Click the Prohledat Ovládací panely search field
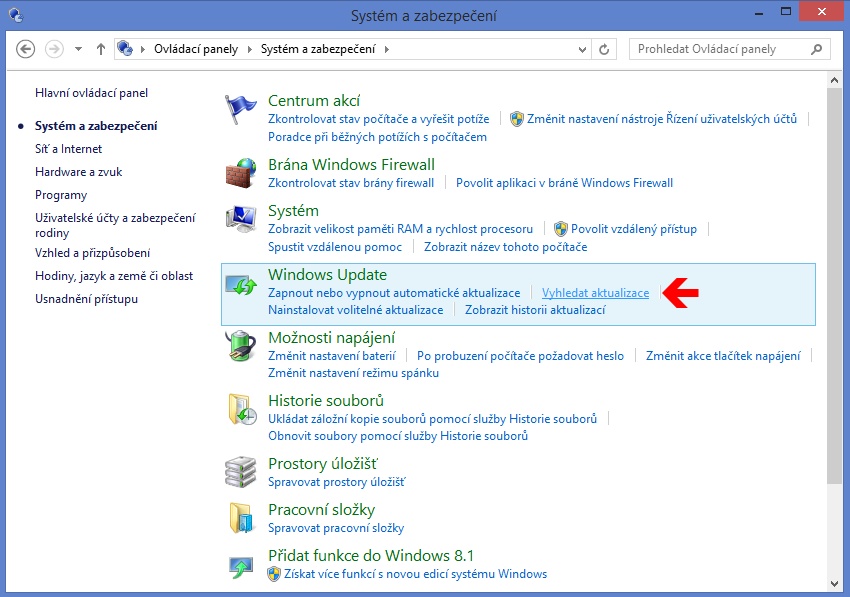The image size is (850, 597). [x=720, y=49]
